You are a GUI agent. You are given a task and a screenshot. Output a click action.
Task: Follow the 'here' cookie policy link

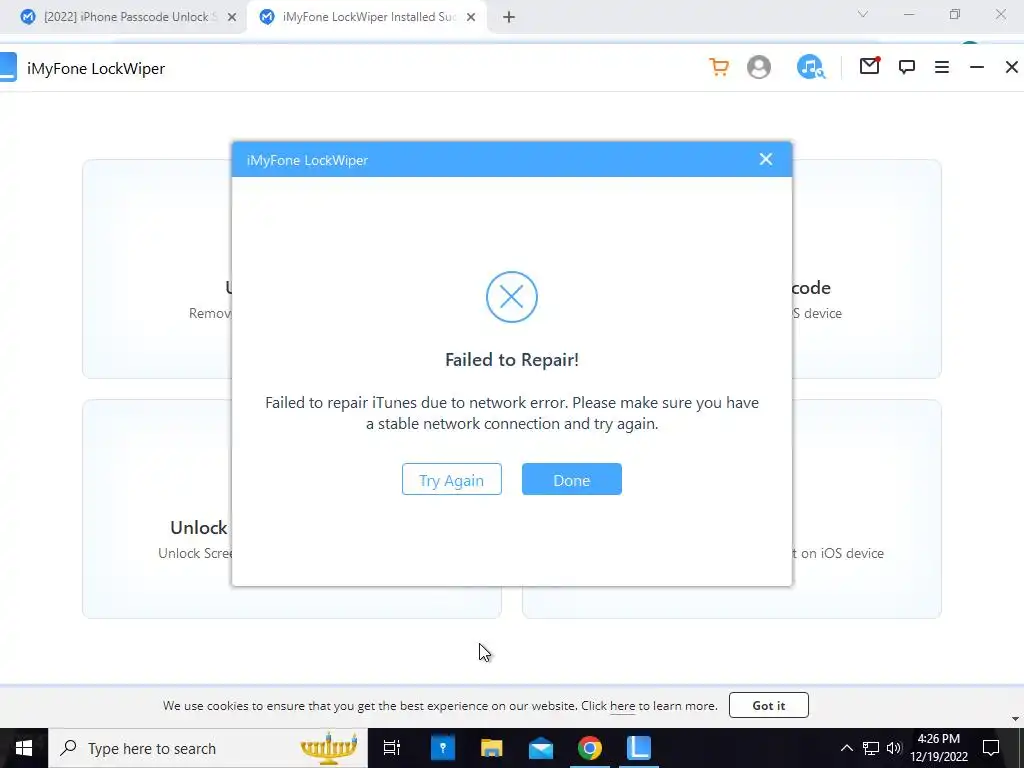point(622,706)
